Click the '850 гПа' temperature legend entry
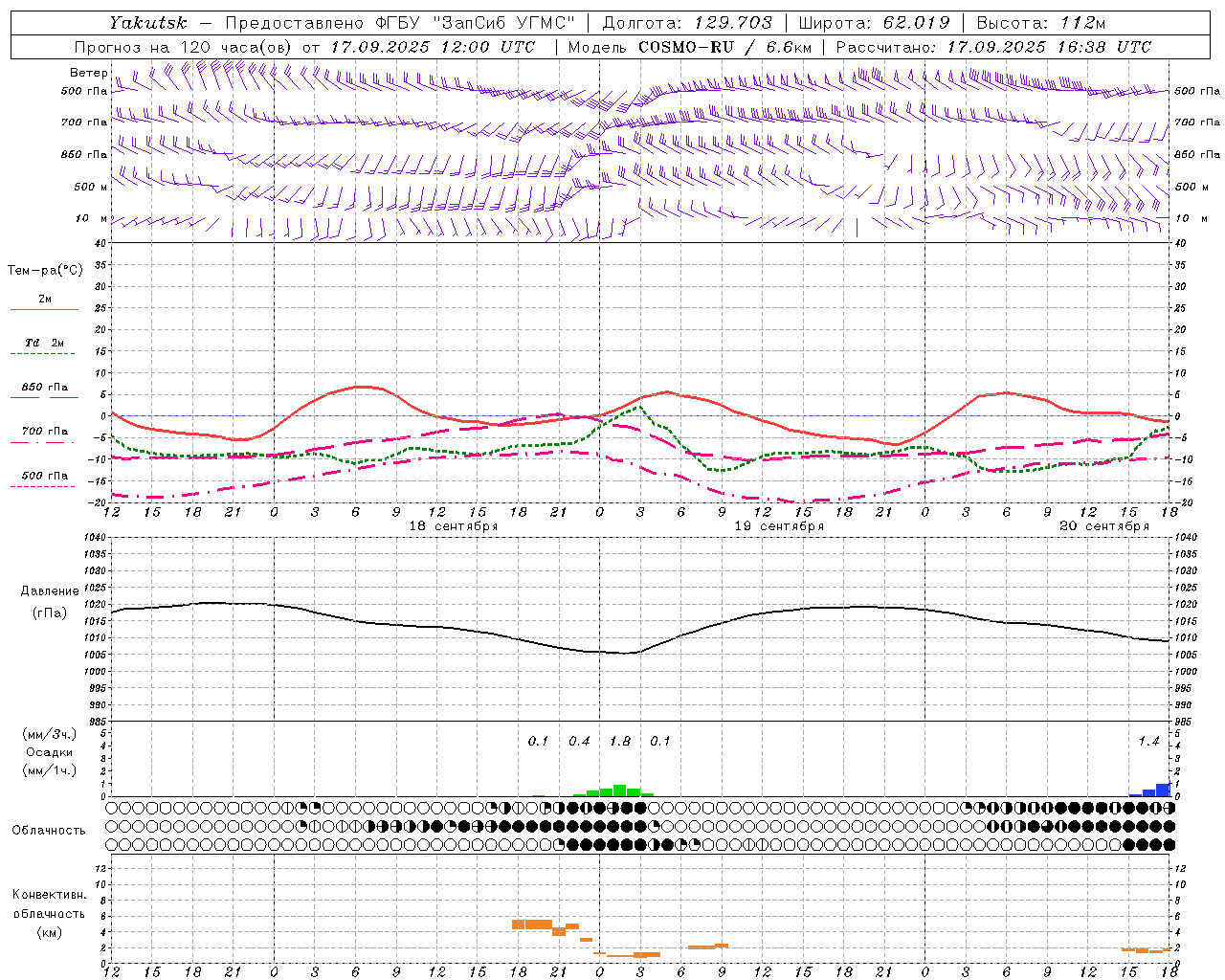 tap(45, 388)
